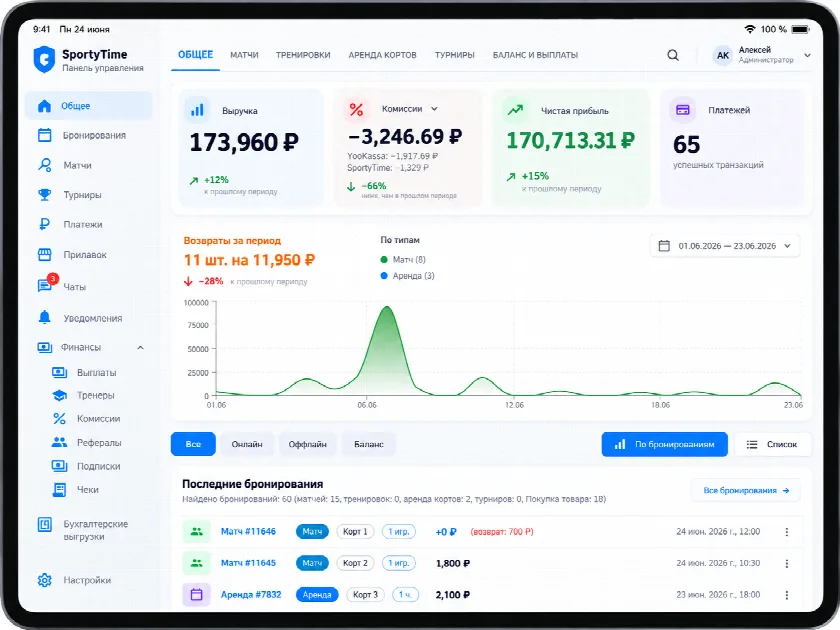Click the Турниры trophy icon
840x630 pixels.
(x=44, y=194)
